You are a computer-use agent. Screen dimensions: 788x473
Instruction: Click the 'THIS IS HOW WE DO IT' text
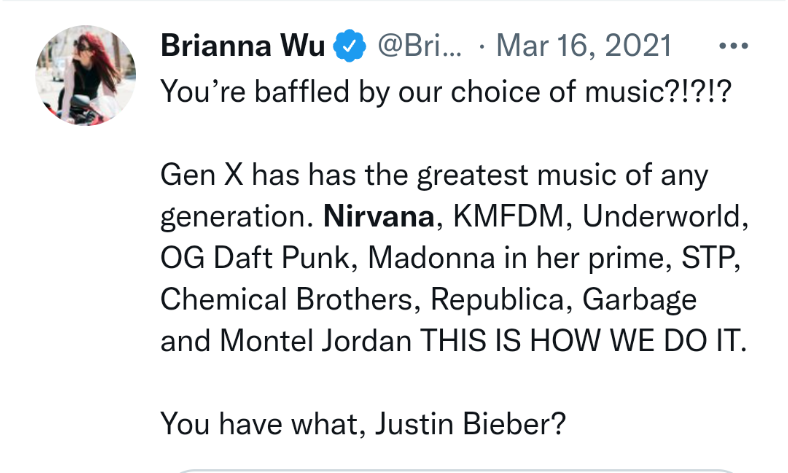(x=583, y=340)
